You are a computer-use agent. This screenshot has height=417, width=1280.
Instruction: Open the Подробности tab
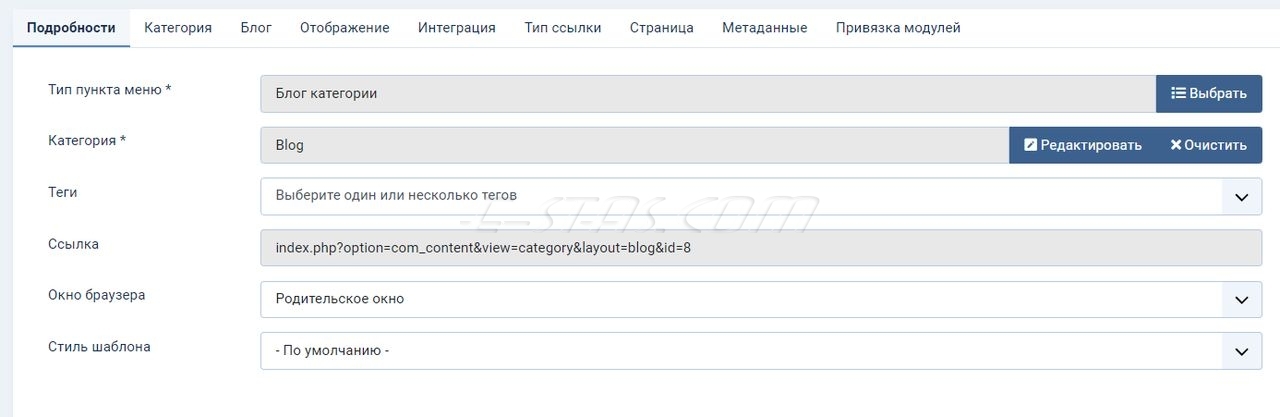point(71,28)
